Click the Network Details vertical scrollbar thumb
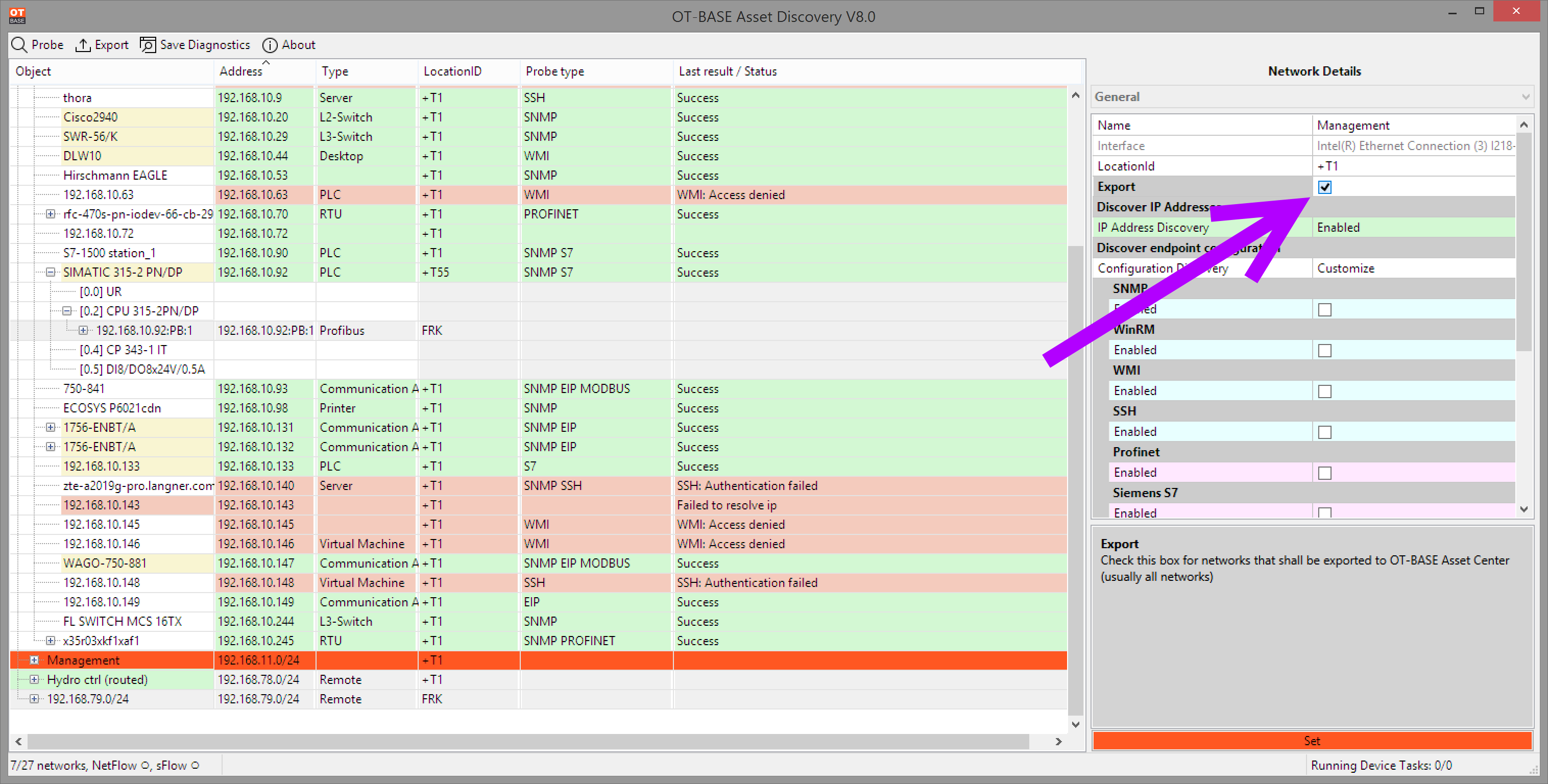Screen dimensions: 1548x784 pos(1523,241)
